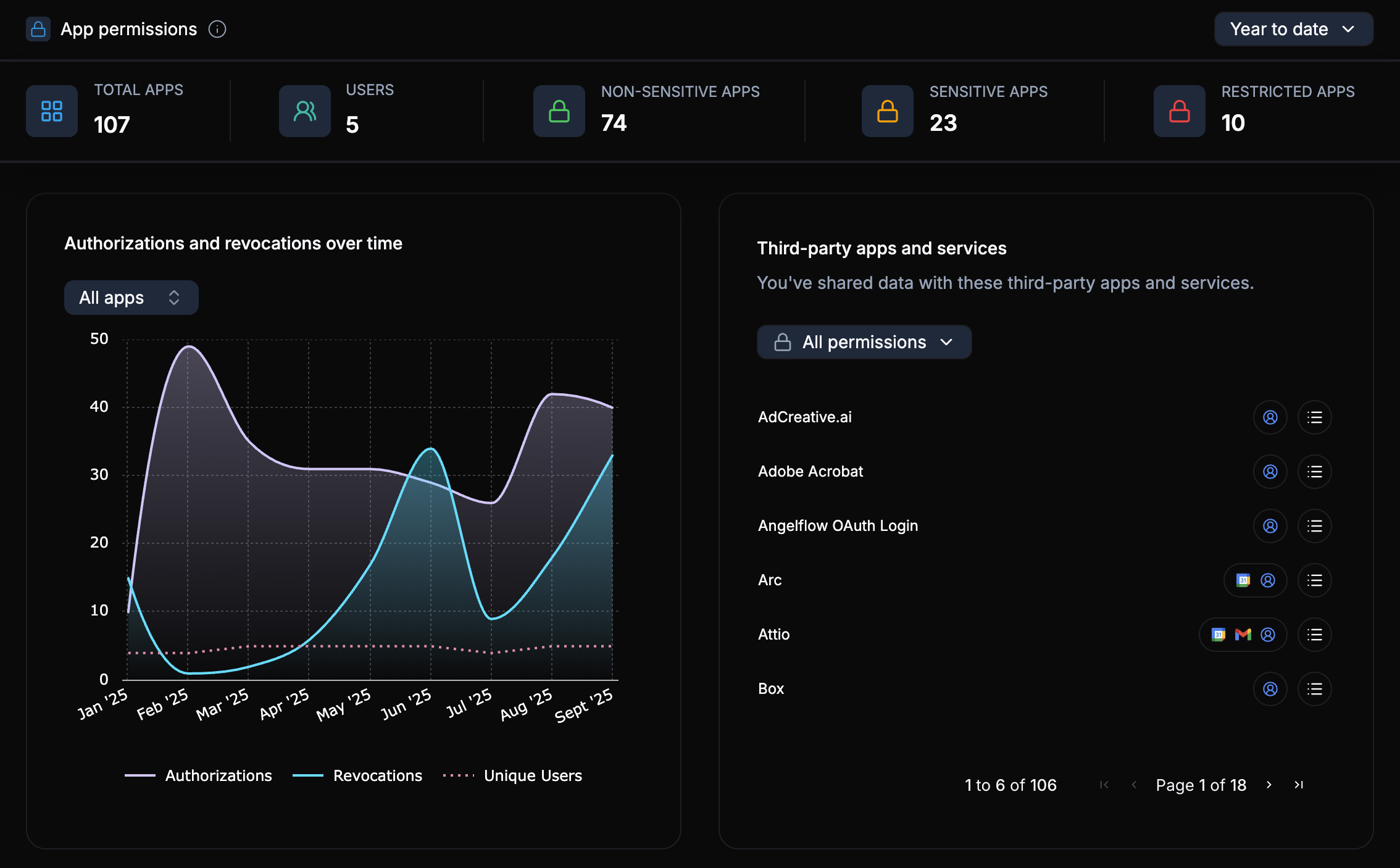Select the Users icon in summary bar
Image resolution: width=1400 pixels, height=868 pixels.
pyautogui.click(x=305, y=111)
